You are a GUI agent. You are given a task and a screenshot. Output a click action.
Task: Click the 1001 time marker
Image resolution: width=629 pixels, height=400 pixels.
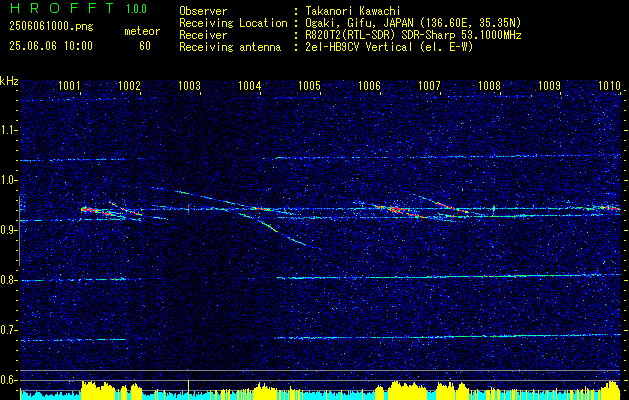pos(69,85)
